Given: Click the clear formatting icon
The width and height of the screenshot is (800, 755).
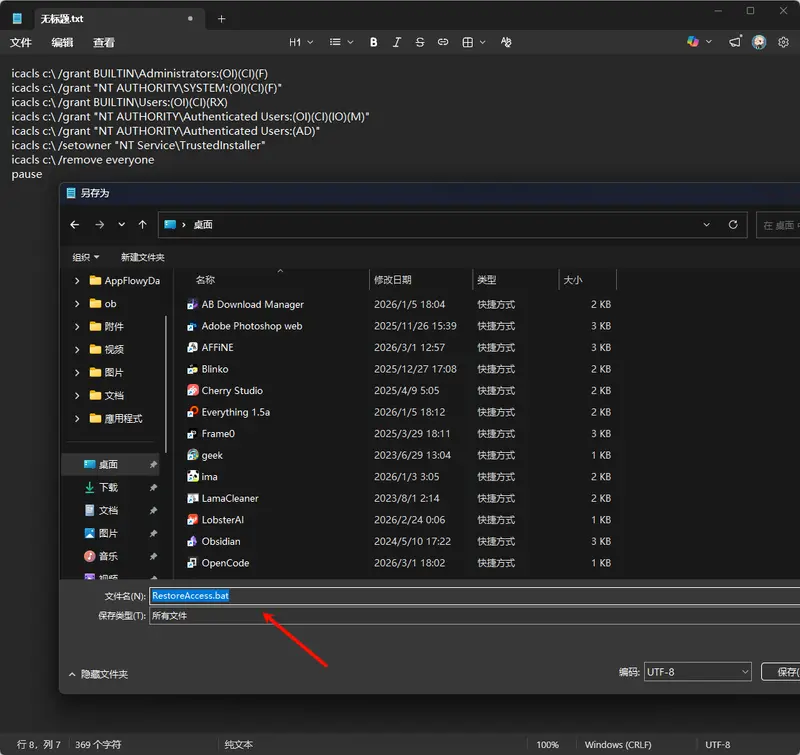Looking at the screenshot, I should [x=505, y=42].
